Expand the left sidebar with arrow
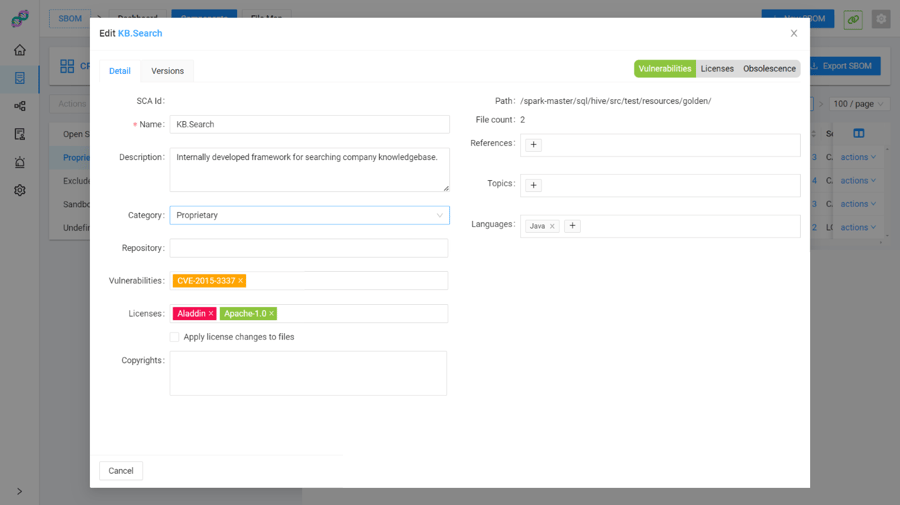The image size is (900, 505). click(19, 491)
